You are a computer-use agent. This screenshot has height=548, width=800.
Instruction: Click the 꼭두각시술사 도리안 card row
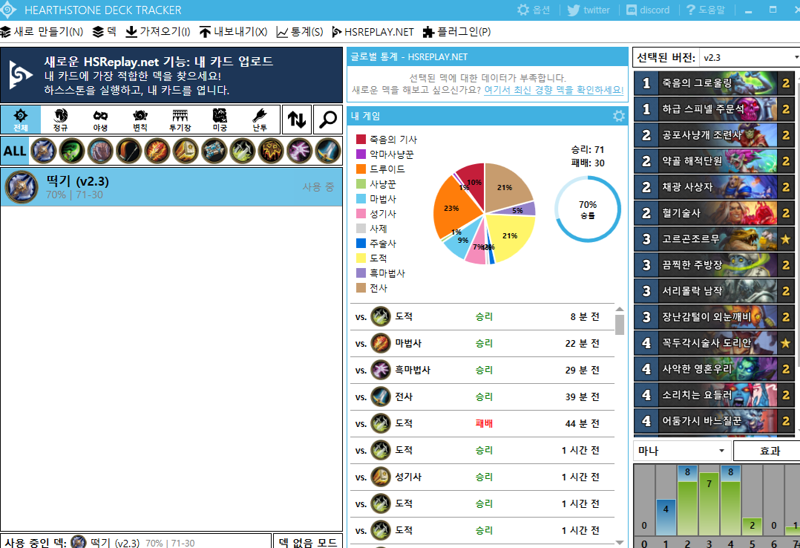coord(714,342)
